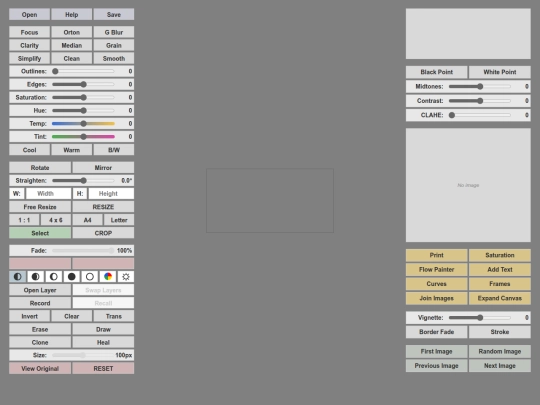Viewport: 540px width, 405px height.
Task: Click Join Images
Action: click(436, 299)
